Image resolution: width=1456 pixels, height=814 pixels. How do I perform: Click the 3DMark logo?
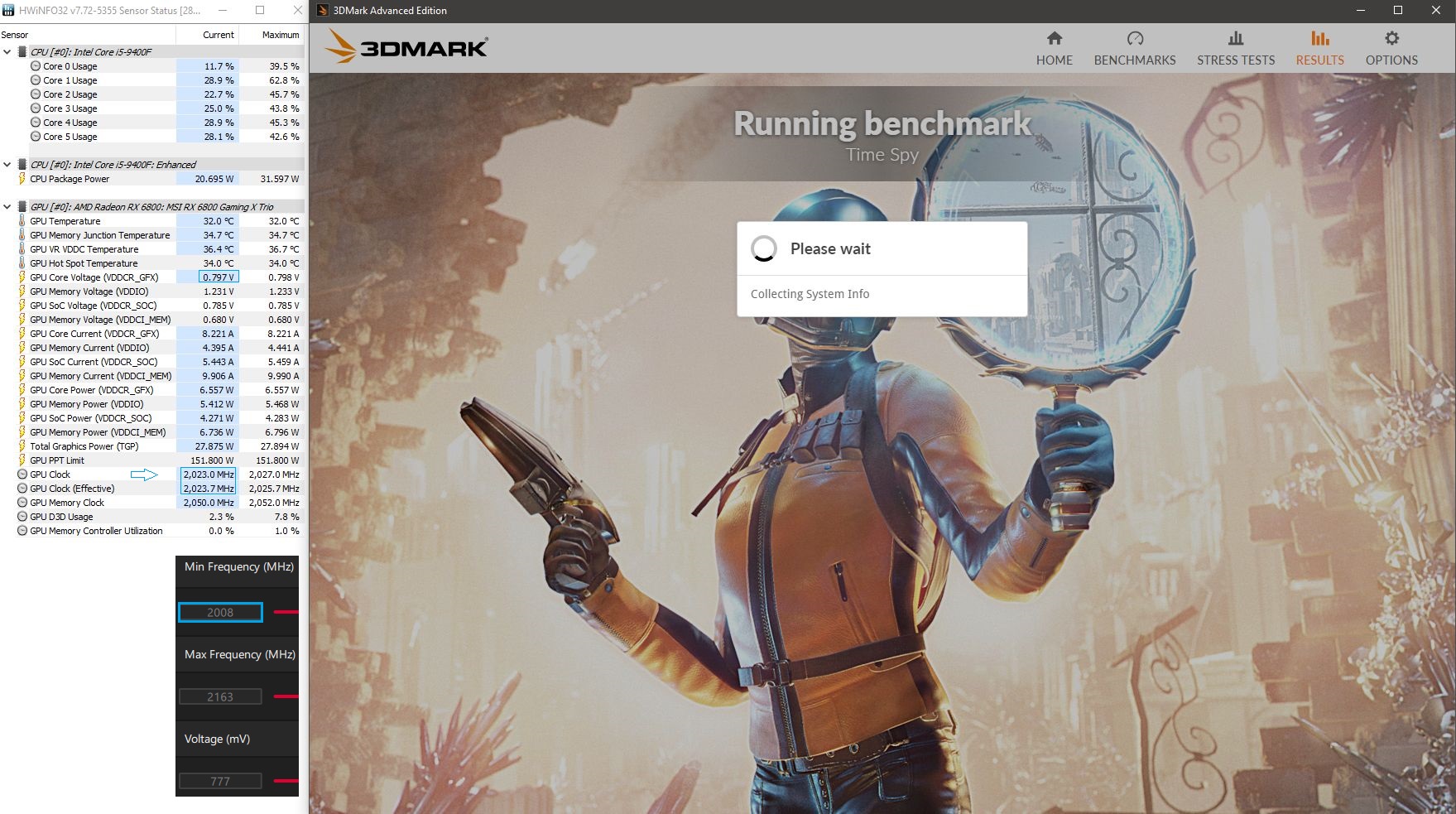406,47
